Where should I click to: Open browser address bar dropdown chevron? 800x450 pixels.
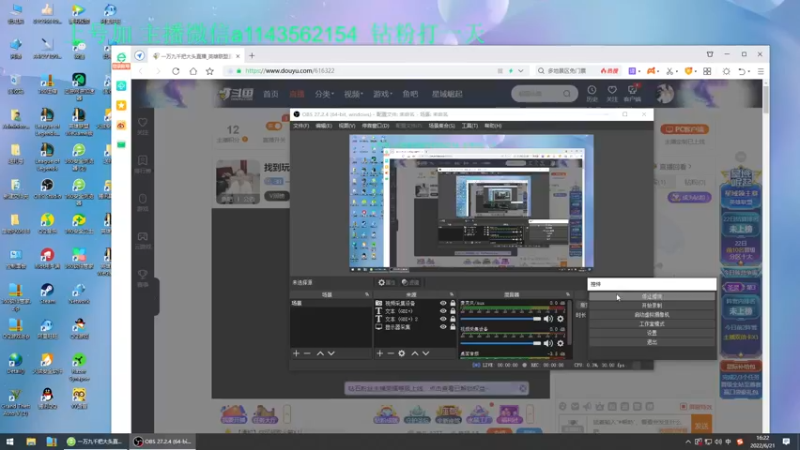(520, 71)
